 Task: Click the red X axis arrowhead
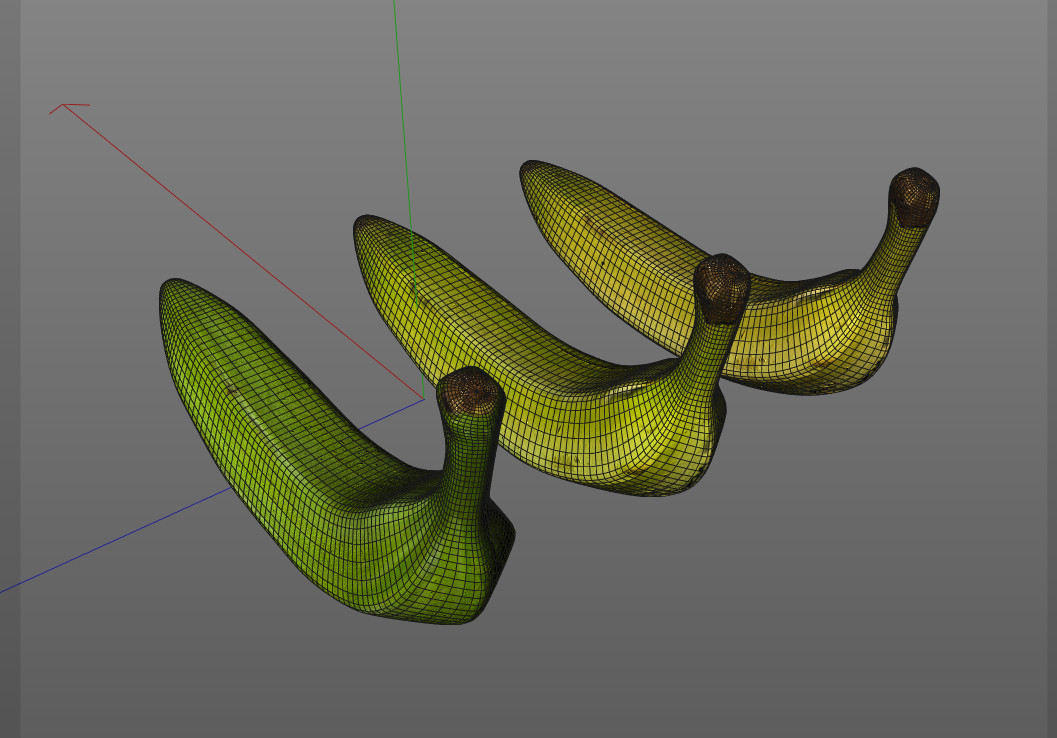[x=67, y=108]
